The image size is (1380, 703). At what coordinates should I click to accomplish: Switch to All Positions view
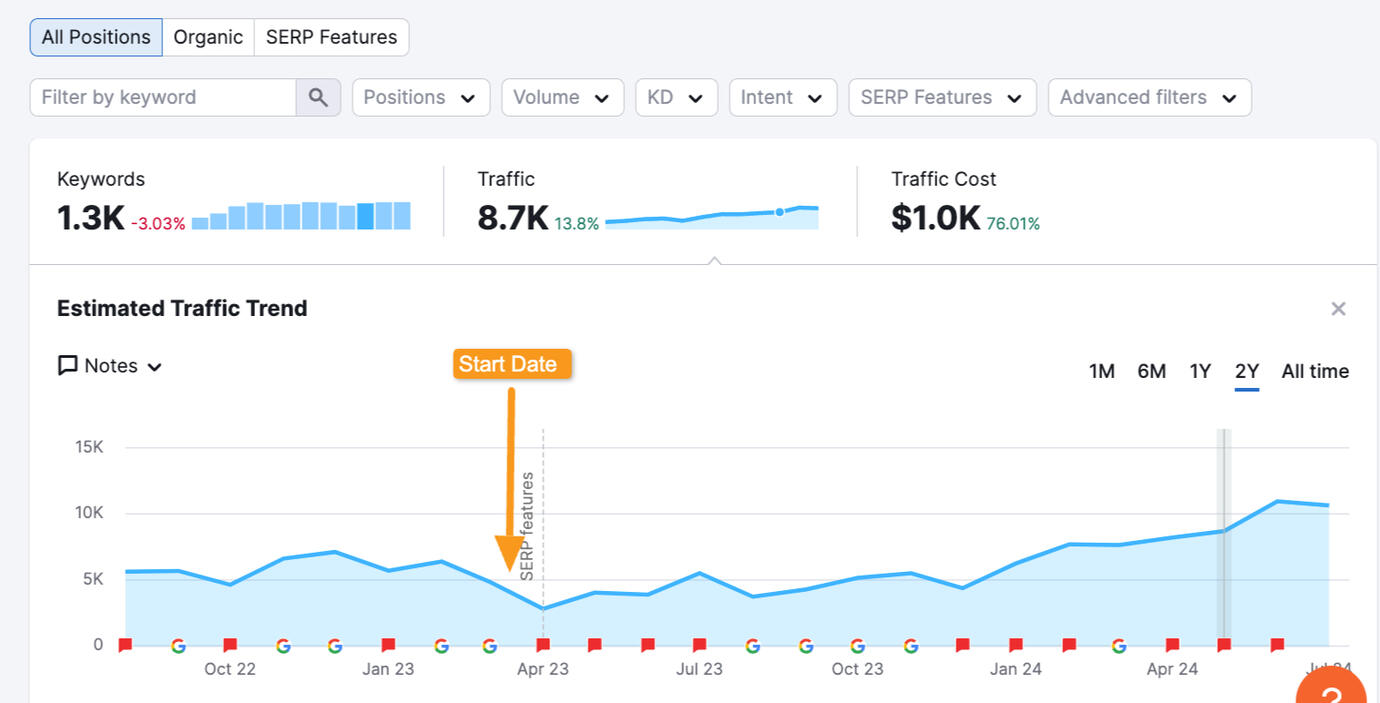tap(96, 37)
